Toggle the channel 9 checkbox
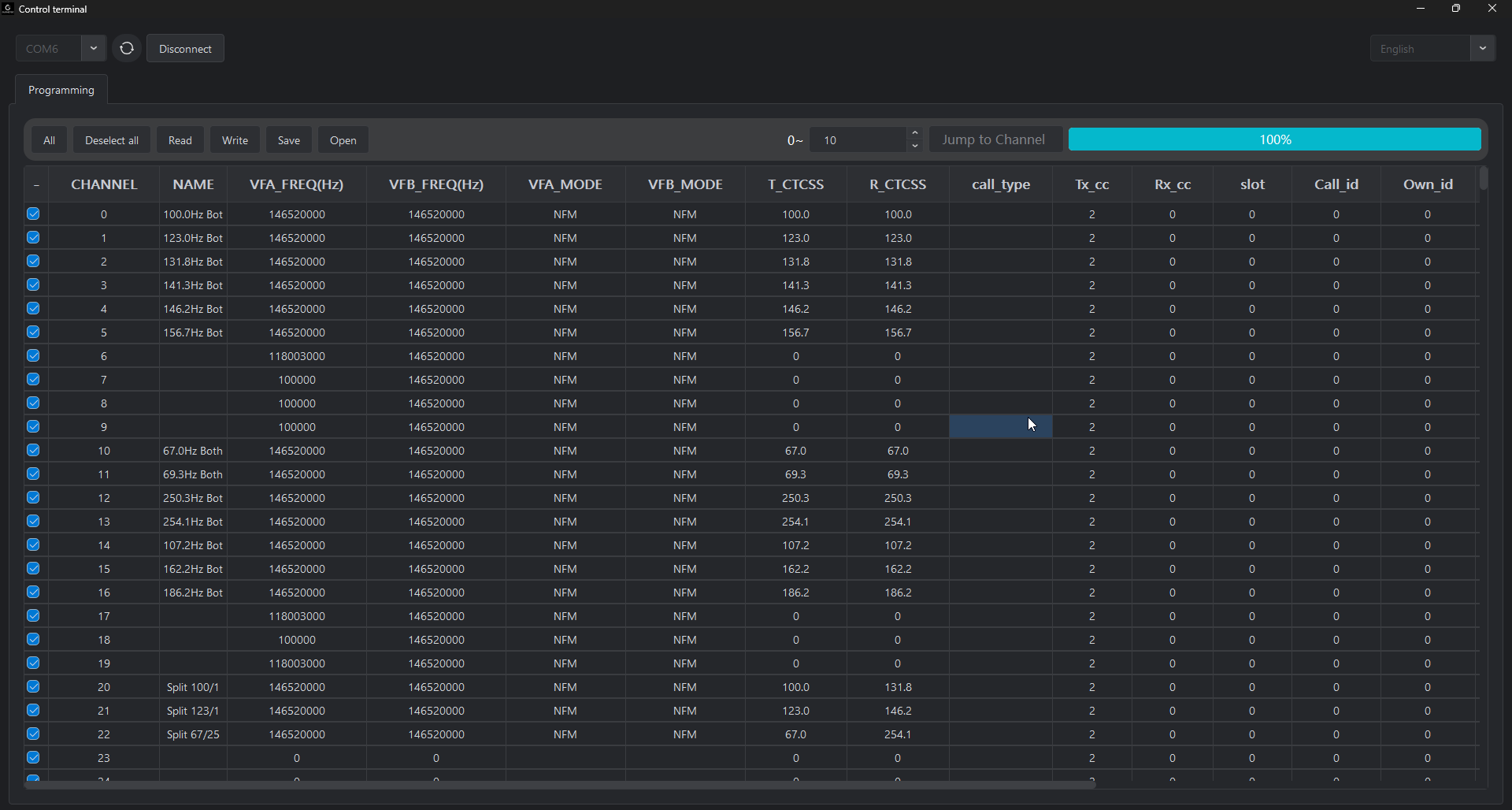 tap(33, 426)
